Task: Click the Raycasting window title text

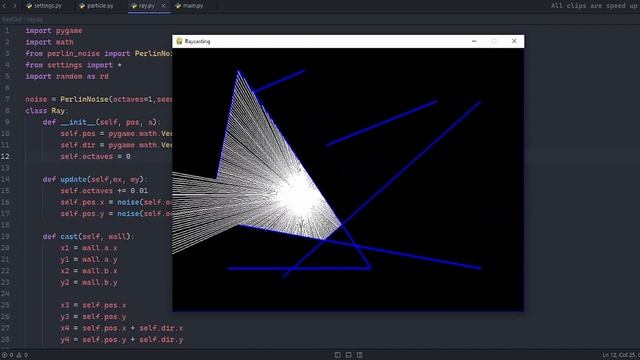Action: tap(197, 41)
